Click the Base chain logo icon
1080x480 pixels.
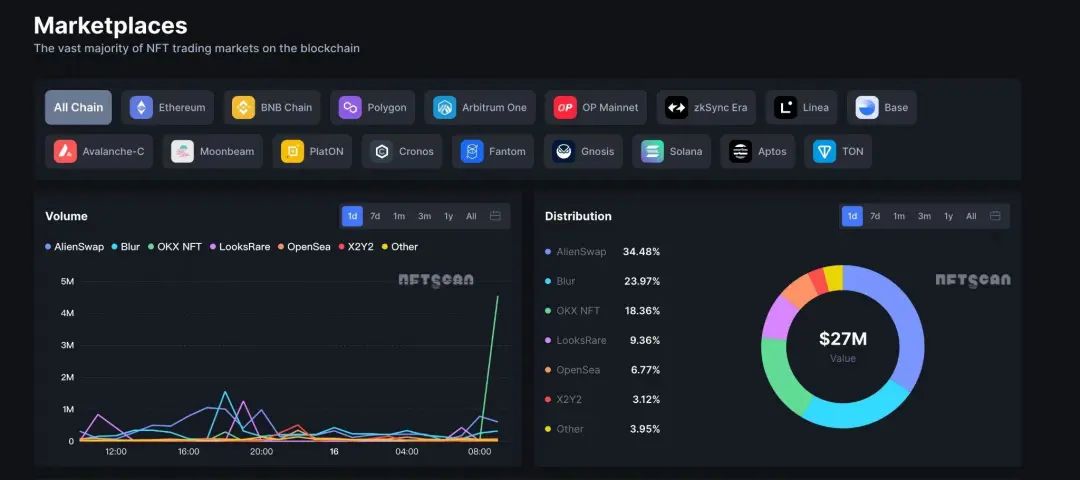point(866,107)
